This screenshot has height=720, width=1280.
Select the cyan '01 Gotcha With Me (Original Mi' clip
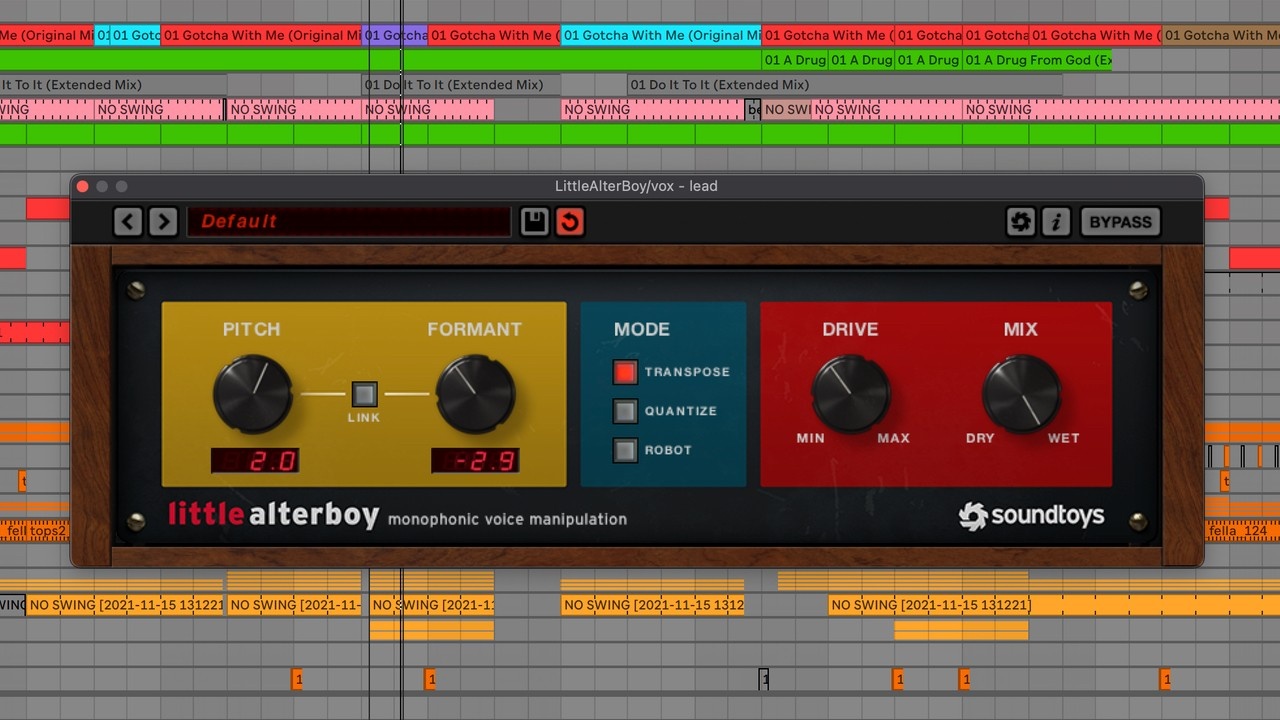pyautogui.click(x=661, y=35)
